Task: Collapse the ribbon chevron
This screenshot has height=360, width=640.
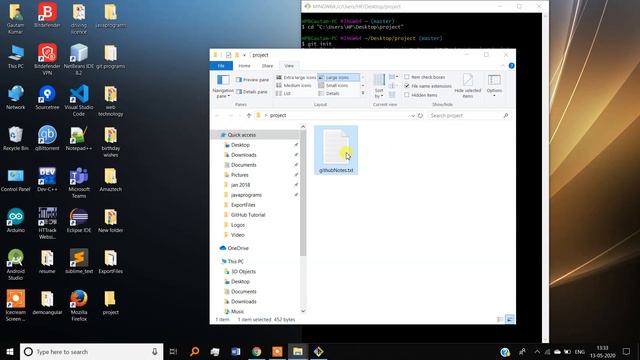Action: 502,66
